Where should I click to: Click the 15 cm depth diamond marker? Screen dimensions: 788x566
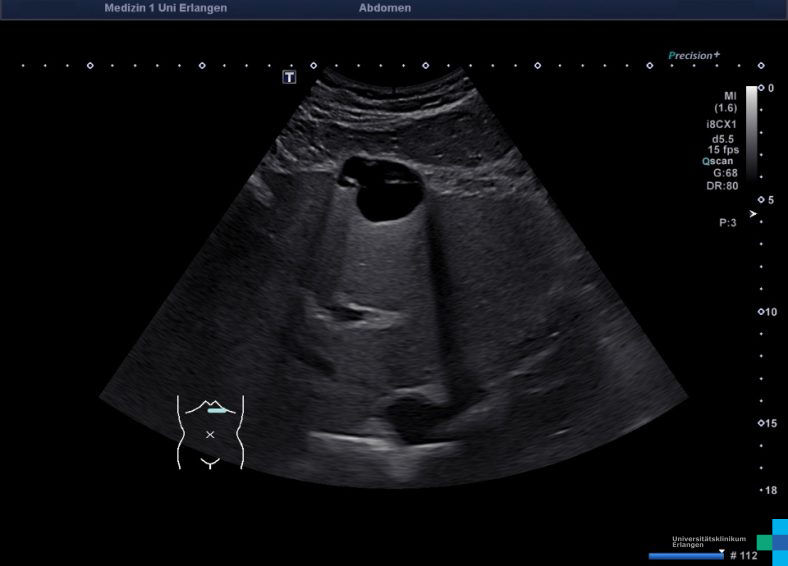[762, 423]
